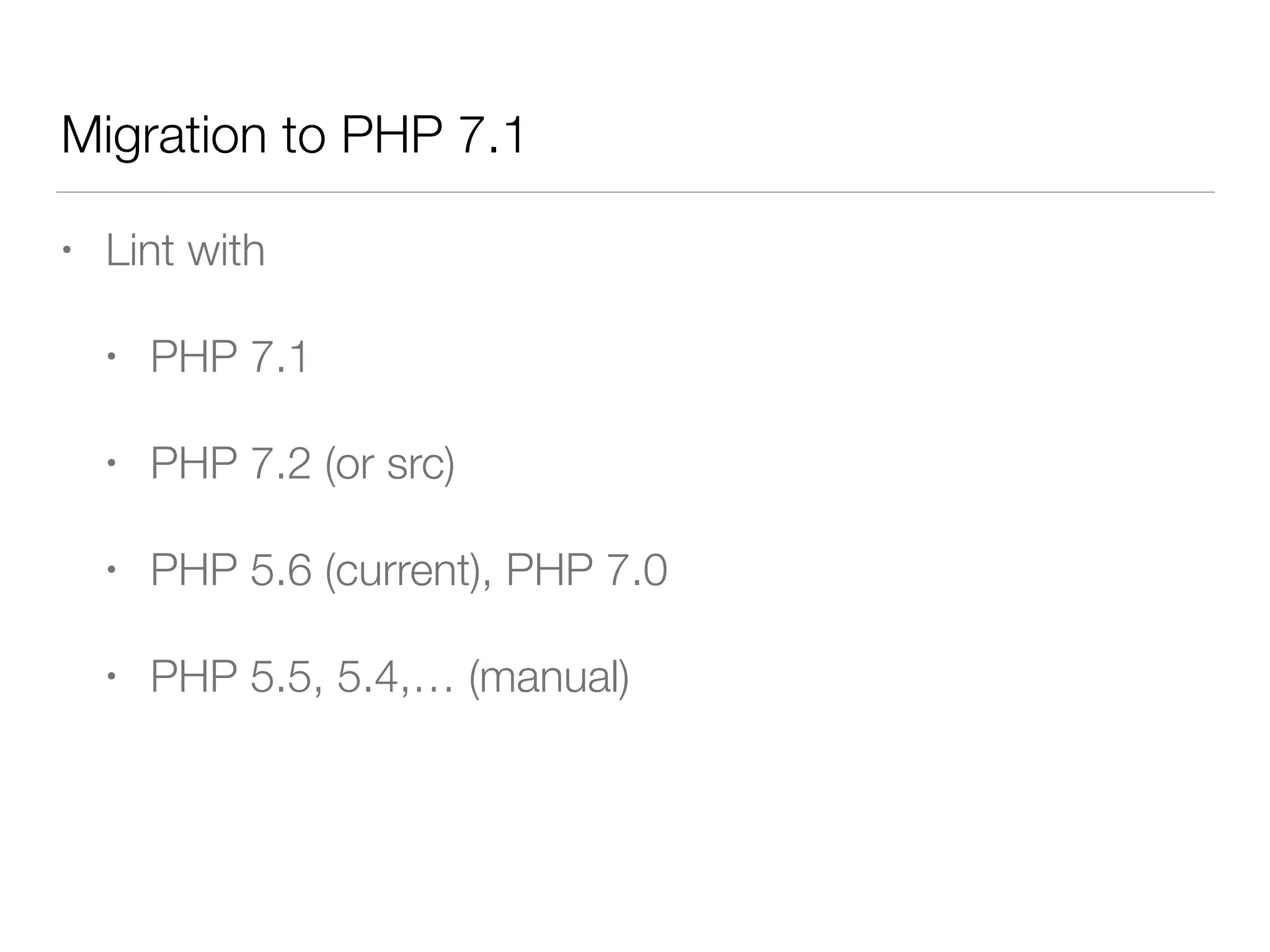1270x952 pixels.
Task: Click the bullet dot before "PHP 7.2"
Action: (x=112, y=464)
